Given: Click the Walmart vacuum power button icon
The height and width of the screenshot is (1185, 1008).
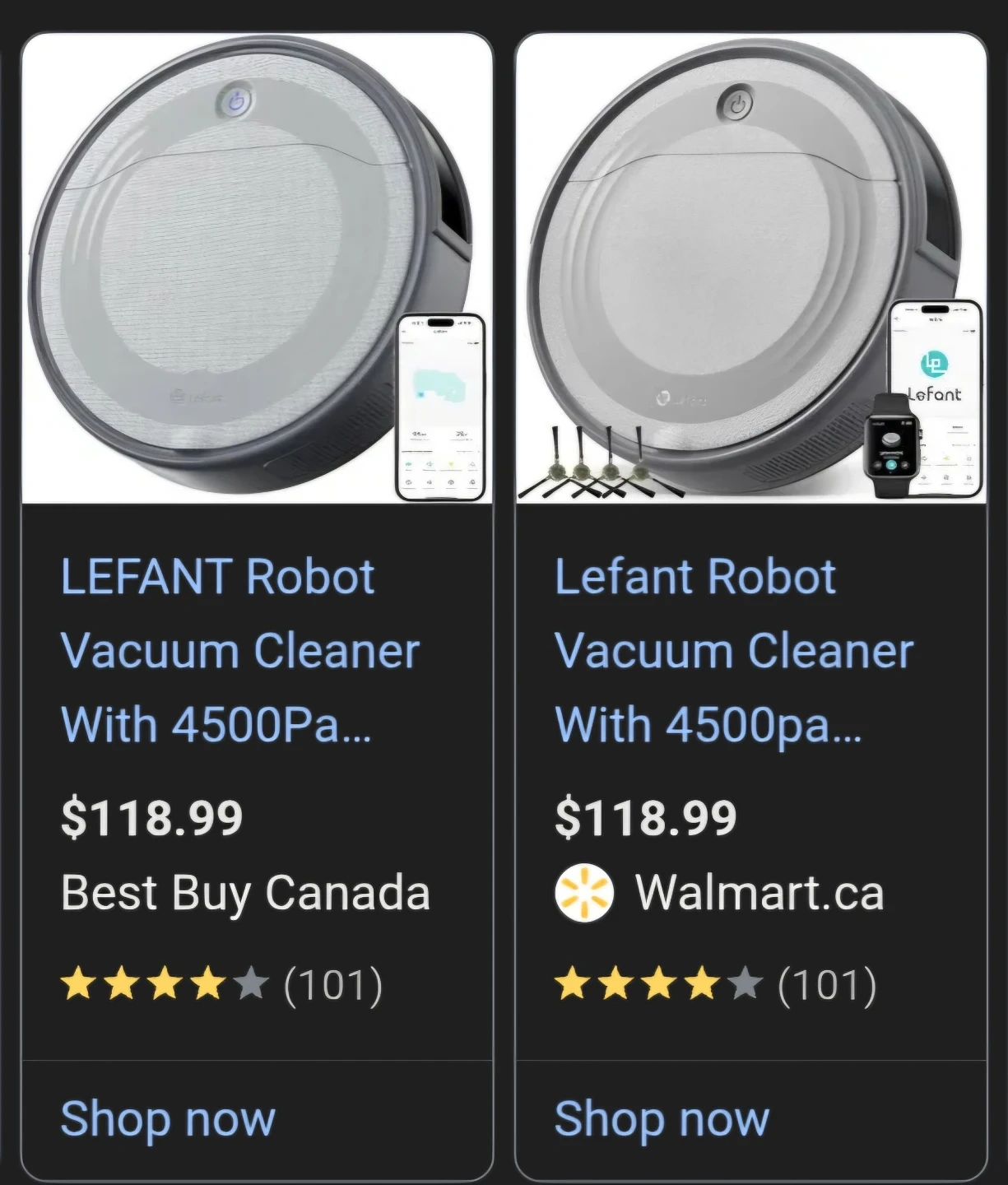Looking at the screenshot, I should 737,105.
